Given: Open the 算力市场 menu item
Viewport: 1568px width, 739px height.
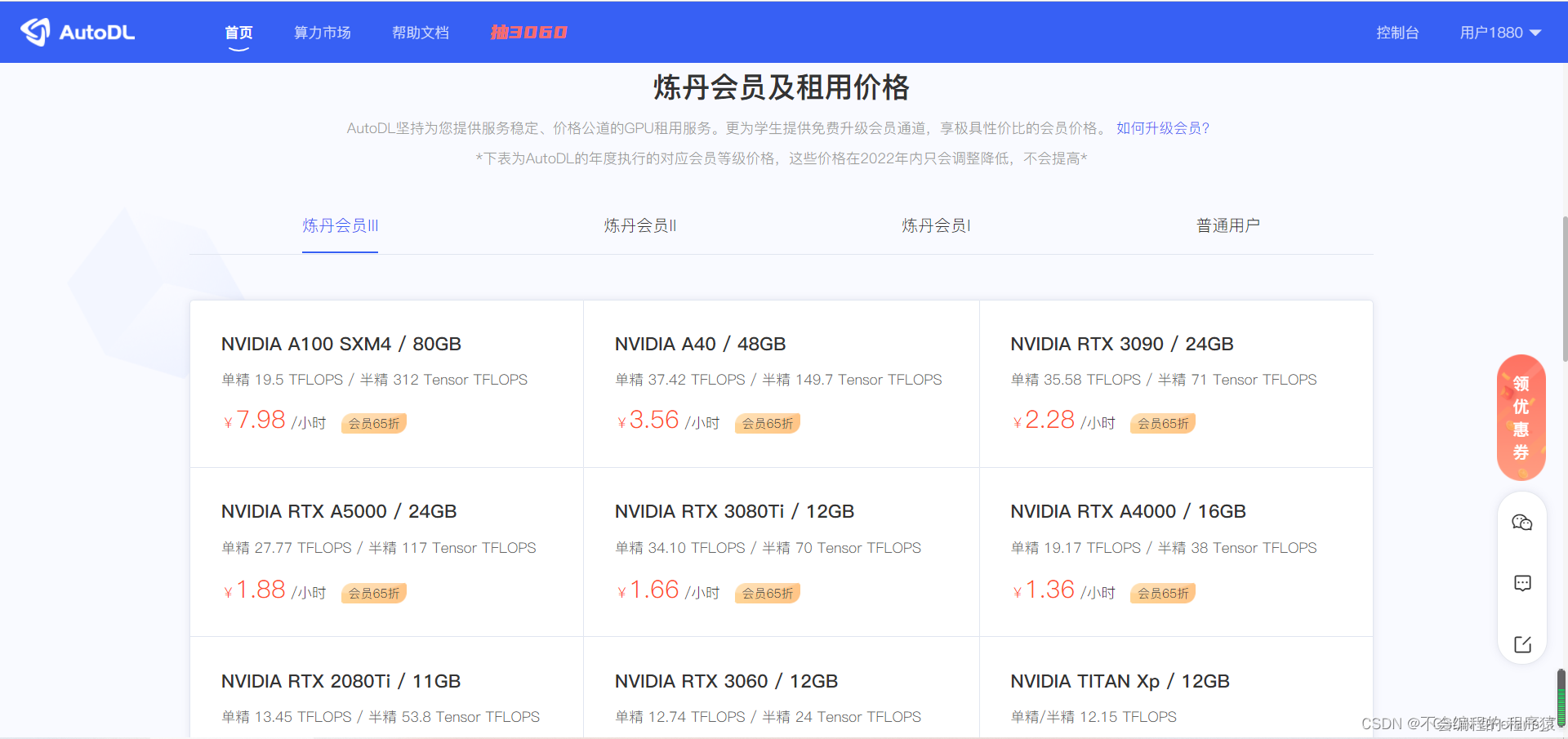Looking at the screenshot, I should pos(322,32).
